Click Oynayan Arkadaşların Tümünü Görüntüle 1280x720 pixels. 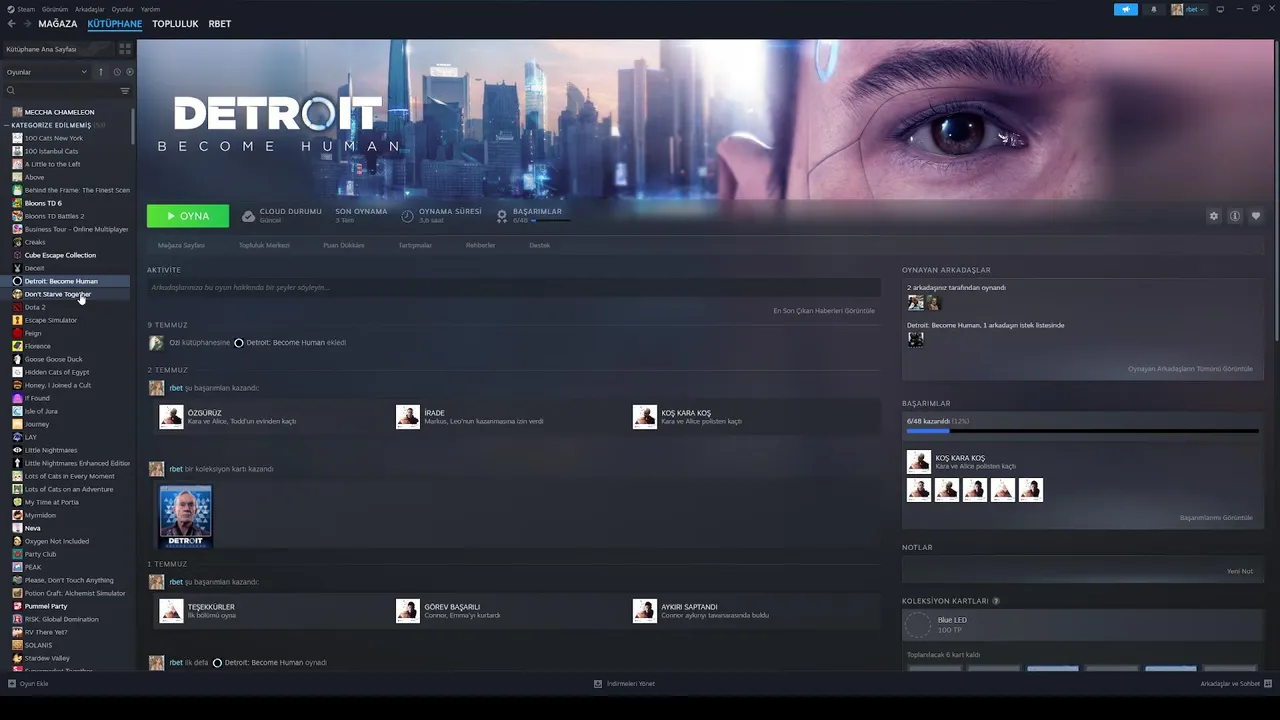1190,369
